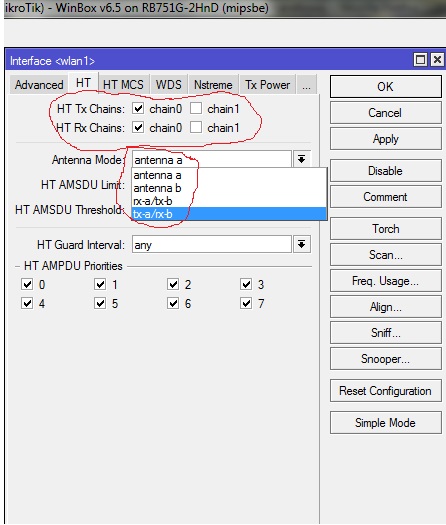Click the Antenna Mode value field
446x525 pixels.
(x=212, y=159)
